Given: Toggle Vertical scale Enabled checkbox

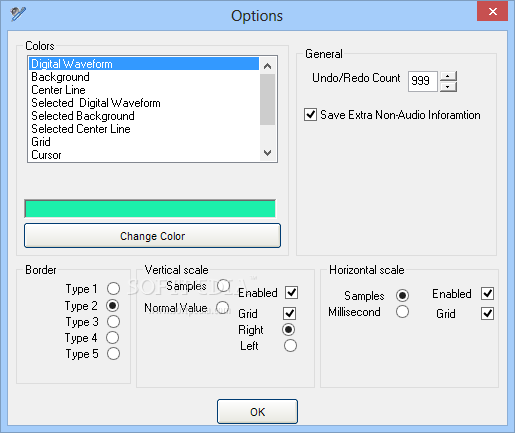Looking at the screenshot, I should click(292, 293).
